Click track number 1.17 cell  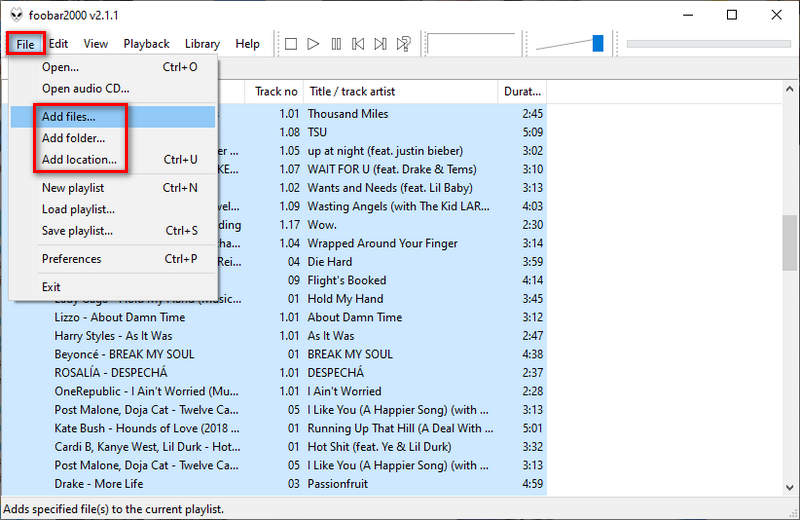(x=289, y=225)
